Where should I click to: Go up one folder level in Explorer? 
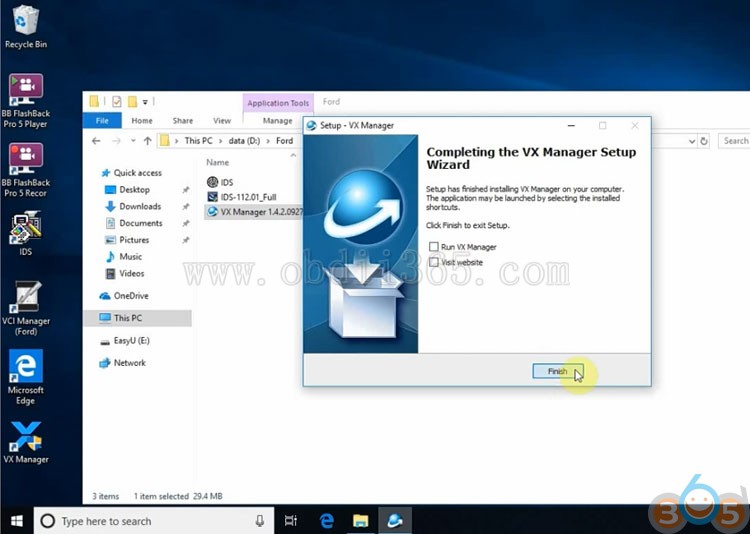pos(148,141)
